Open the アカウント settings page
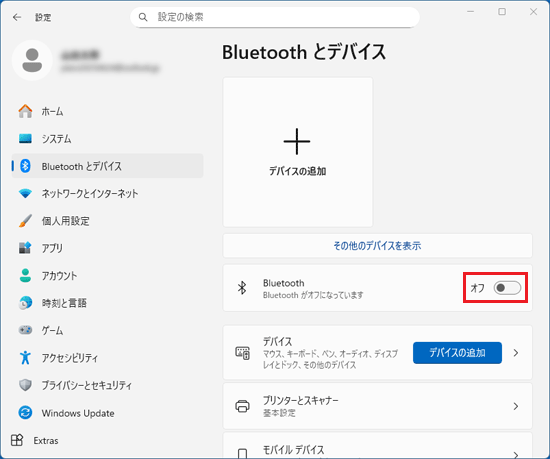Image resolution: width=550 pixels, height=459 pixels. click(107, 275)
